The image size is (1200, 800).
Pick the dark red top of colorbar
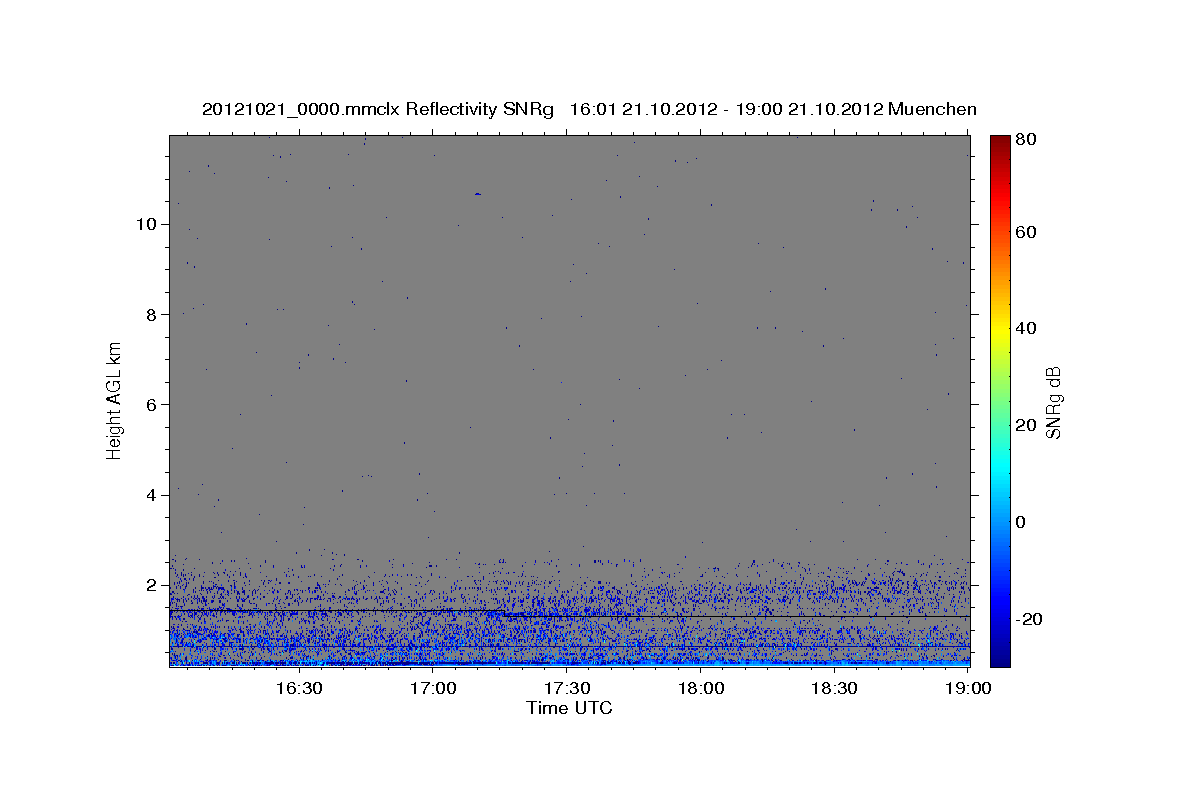999,141
